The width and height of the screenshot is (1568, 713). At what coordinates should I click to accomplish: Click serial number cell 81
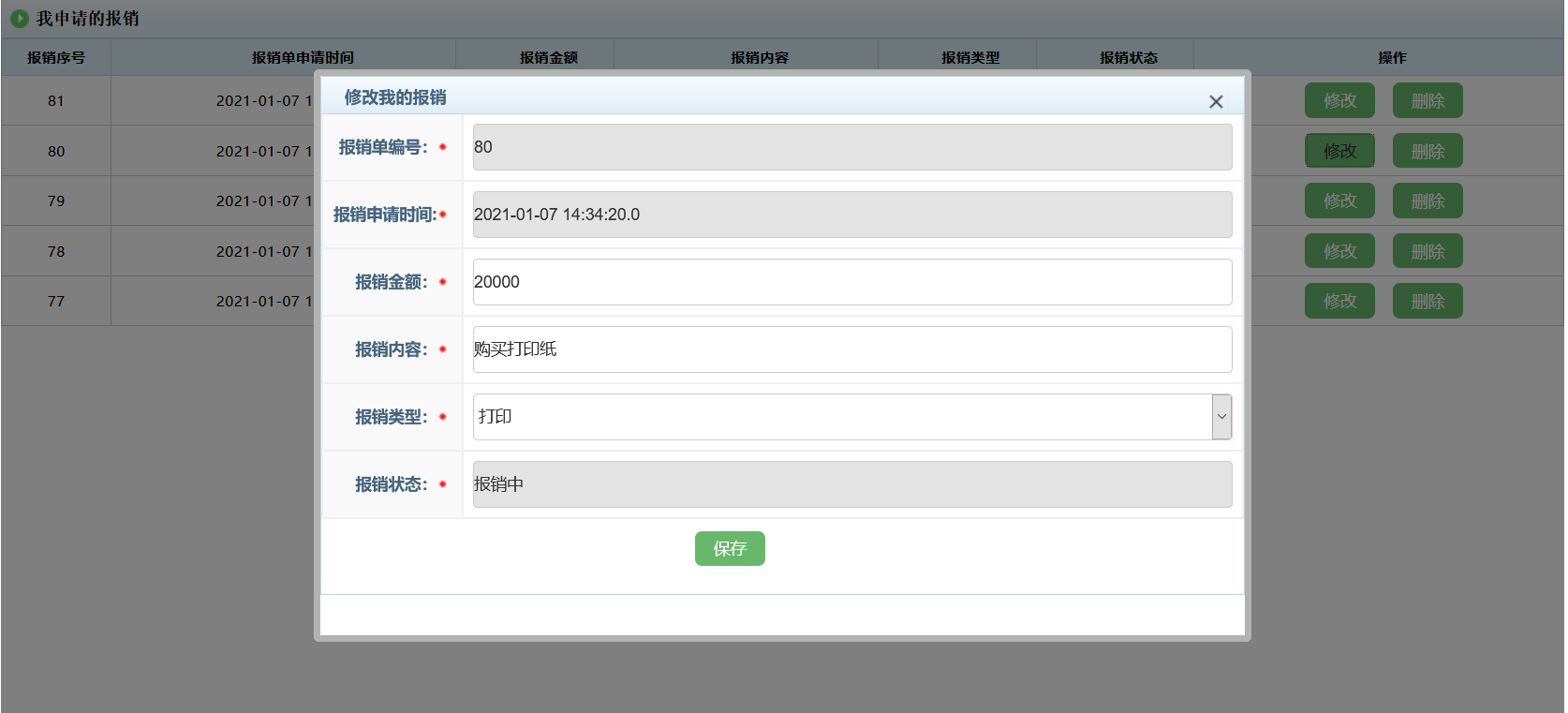56,100
